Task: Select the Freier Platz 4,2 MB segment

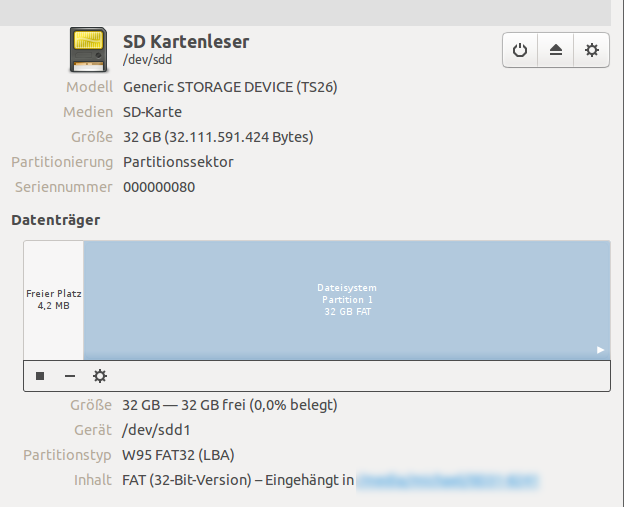Action: [54, 300]
